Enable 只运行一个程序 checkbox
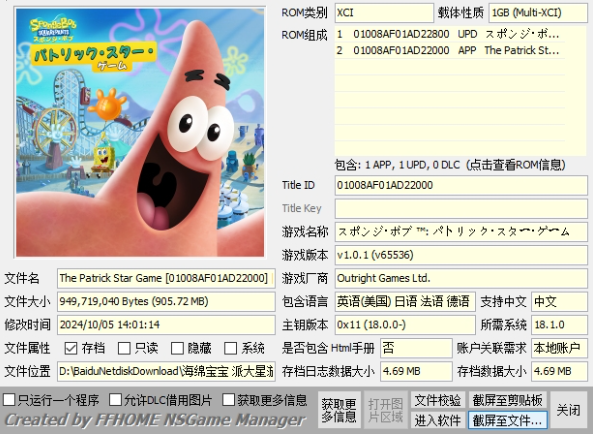Screen dimensions: 593x434 coord(9,400)
